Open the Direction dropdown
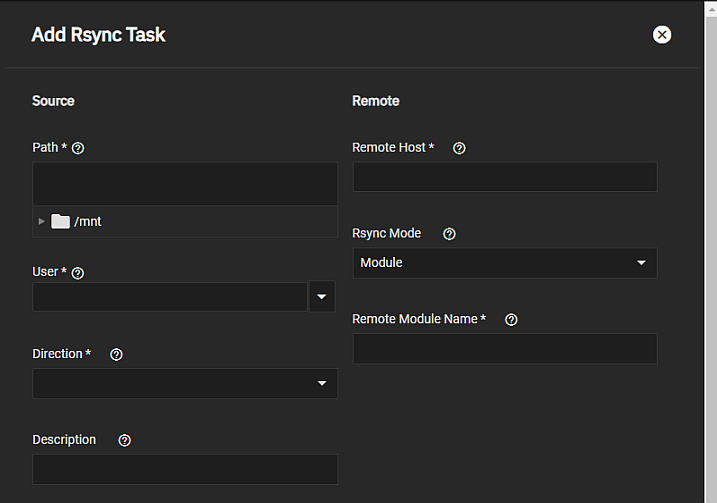 [x=185, y=383]
